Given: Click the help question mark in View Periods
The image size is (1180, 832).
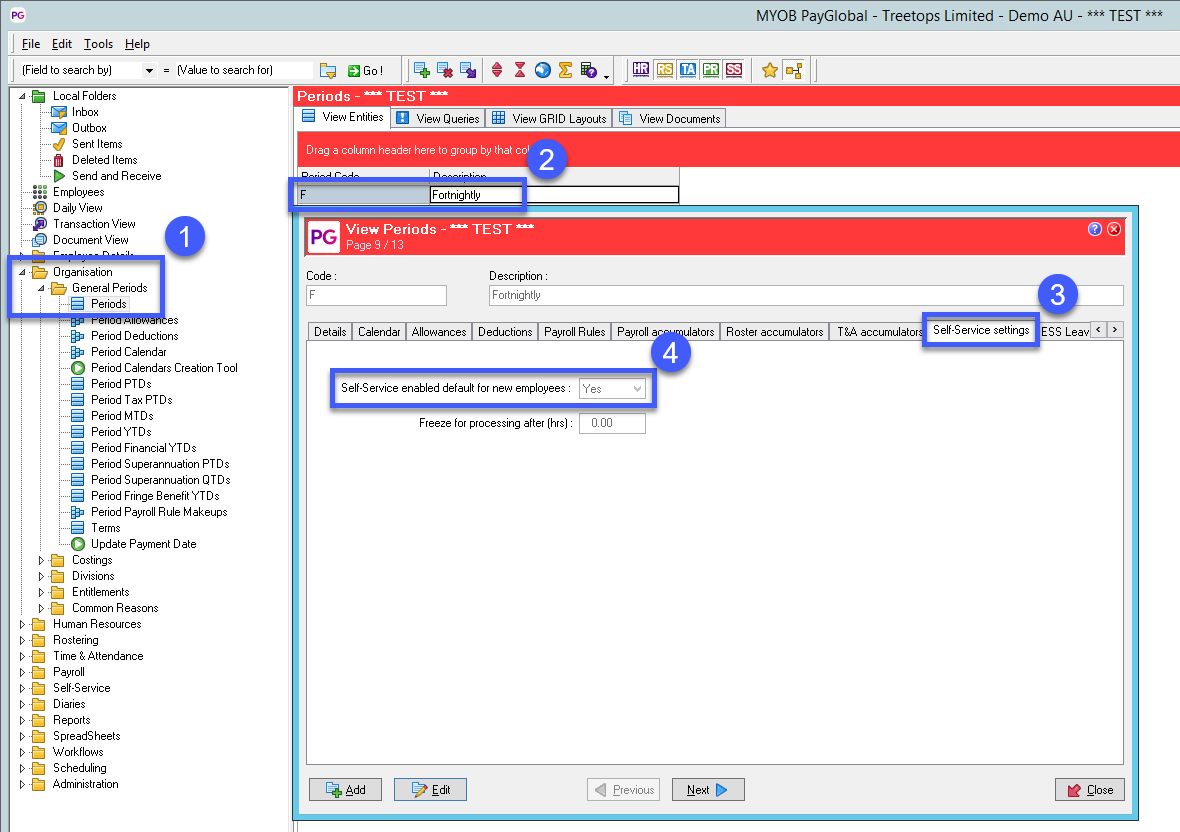Looking at the screenshot, I should [1096, 229].
